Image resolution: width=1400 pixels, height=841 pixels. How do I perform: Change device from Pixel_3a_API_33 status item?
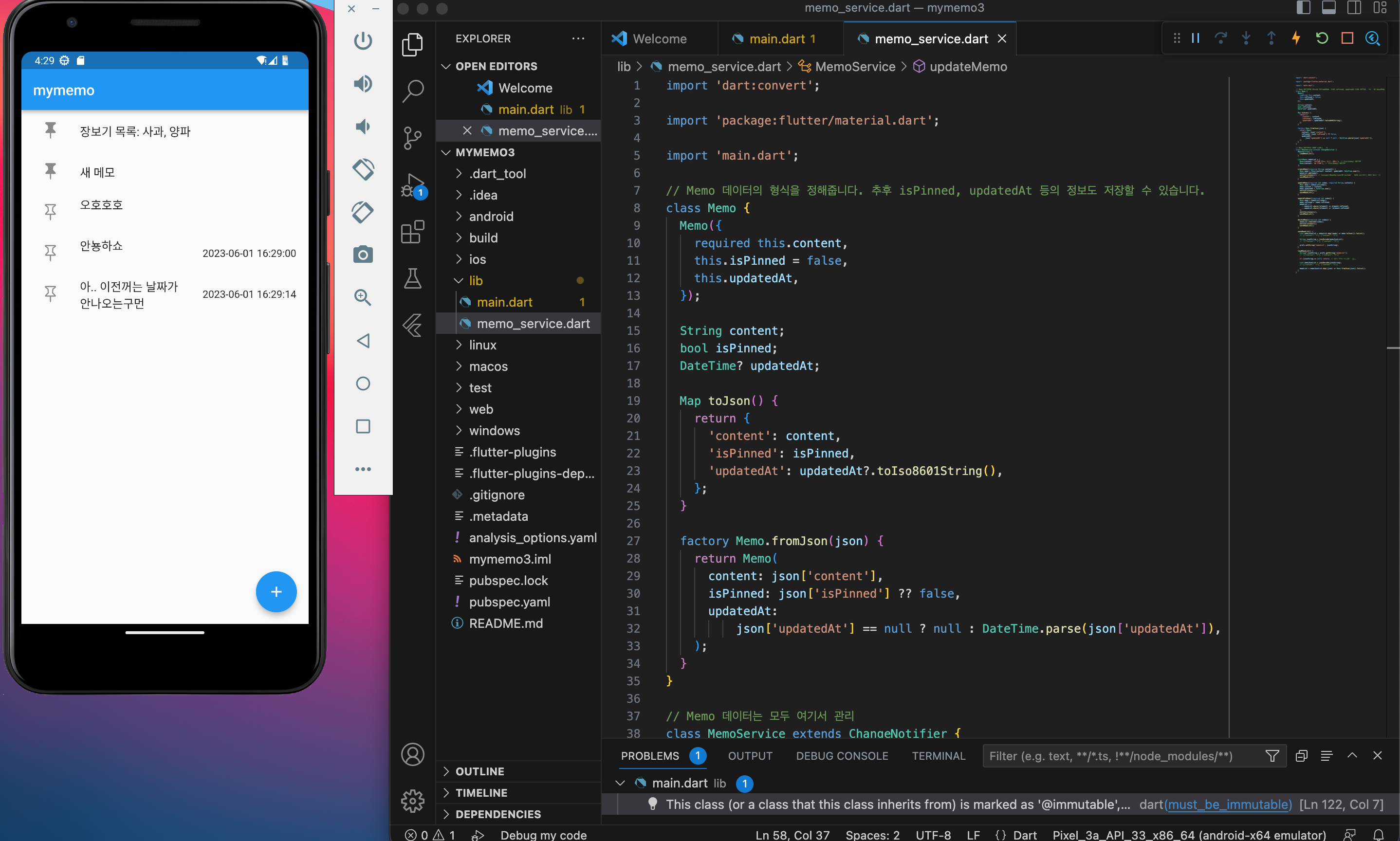click(1189, 835)
